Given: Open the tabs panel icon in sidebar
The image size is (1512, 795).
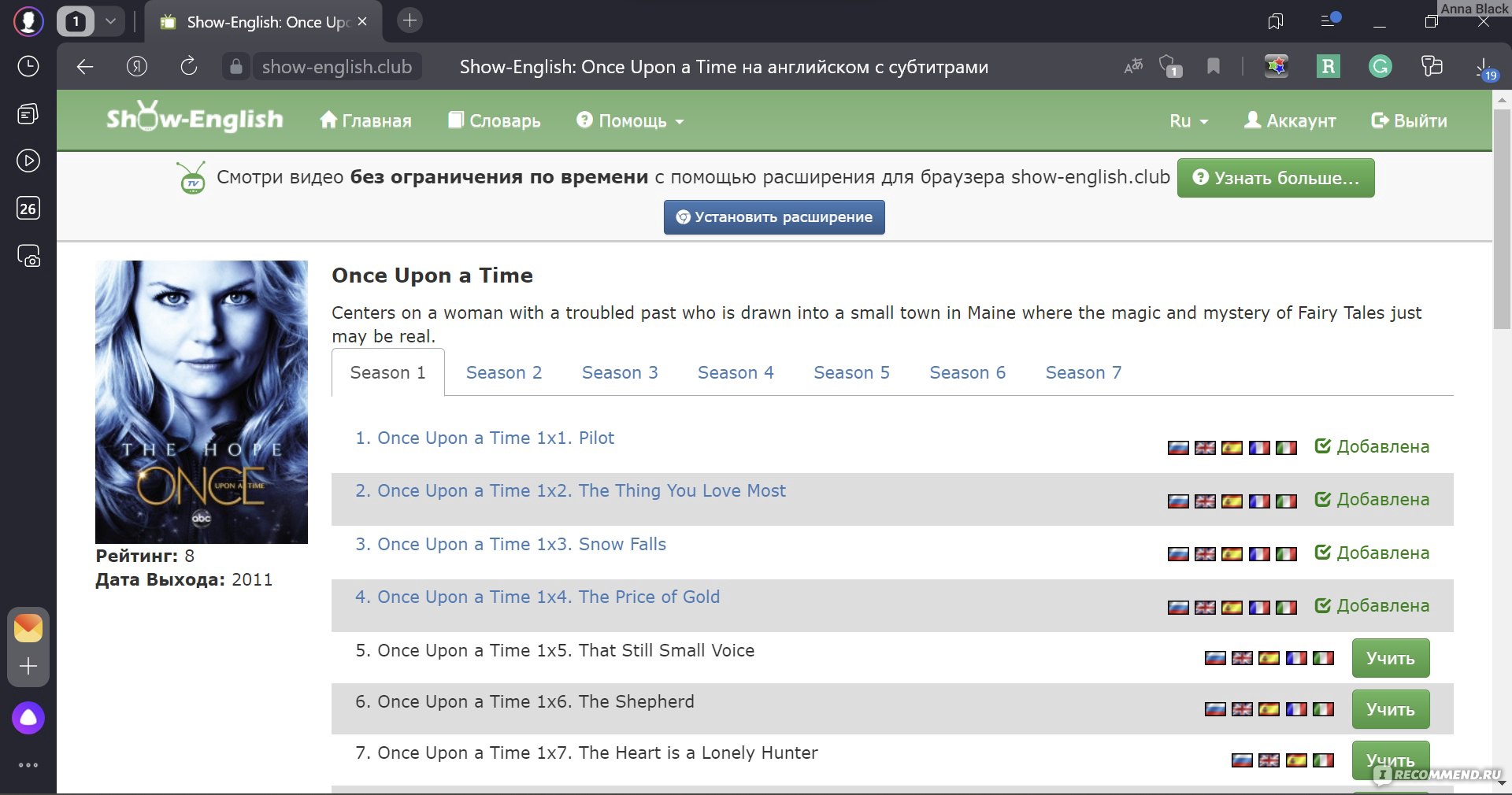Looking at the screenshot, I should click(28, 114).
